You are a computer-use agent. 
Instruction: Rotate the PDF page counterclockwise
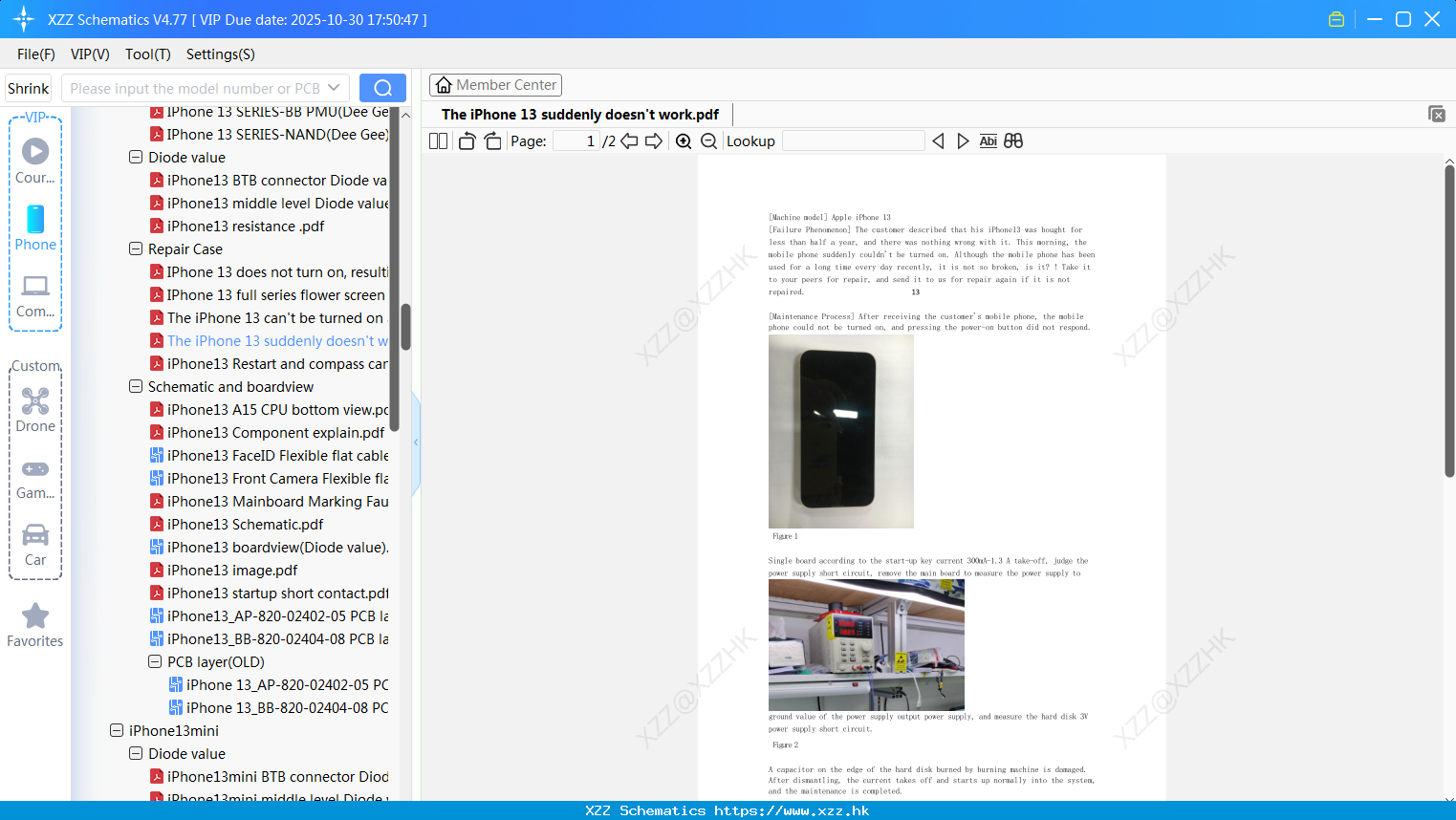(467, 141)
